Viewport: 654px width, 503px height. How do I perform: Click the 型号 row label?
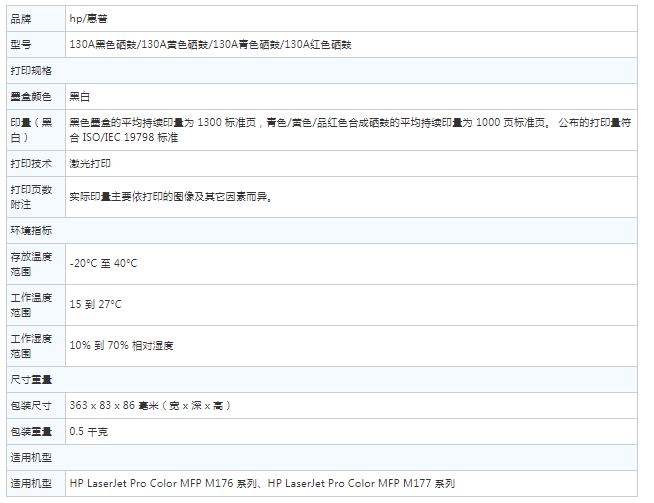pyautogui.click(x=21, y=44)
